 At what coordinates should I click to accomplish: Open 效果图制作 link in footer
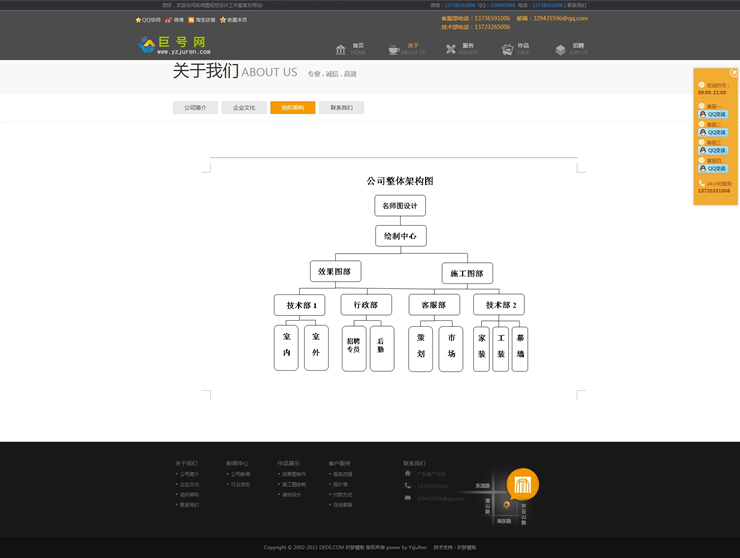(294, 474)
